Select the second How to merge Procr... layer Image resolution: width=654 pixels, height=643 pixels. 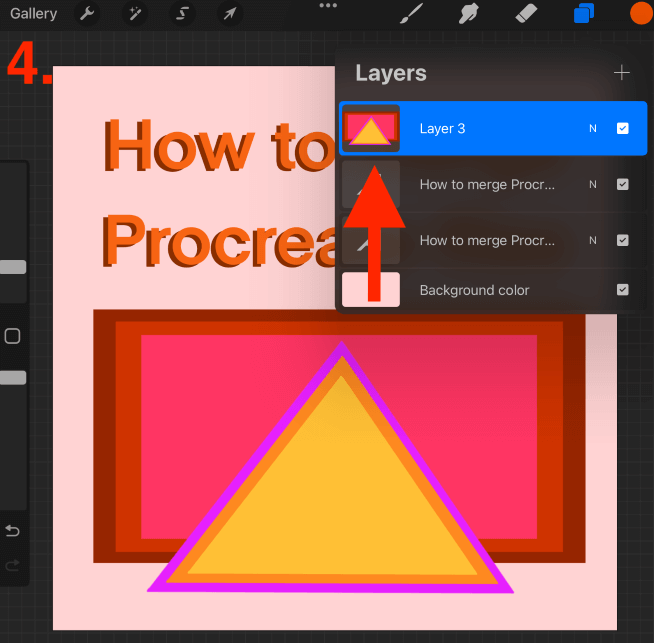coord(493,240)
